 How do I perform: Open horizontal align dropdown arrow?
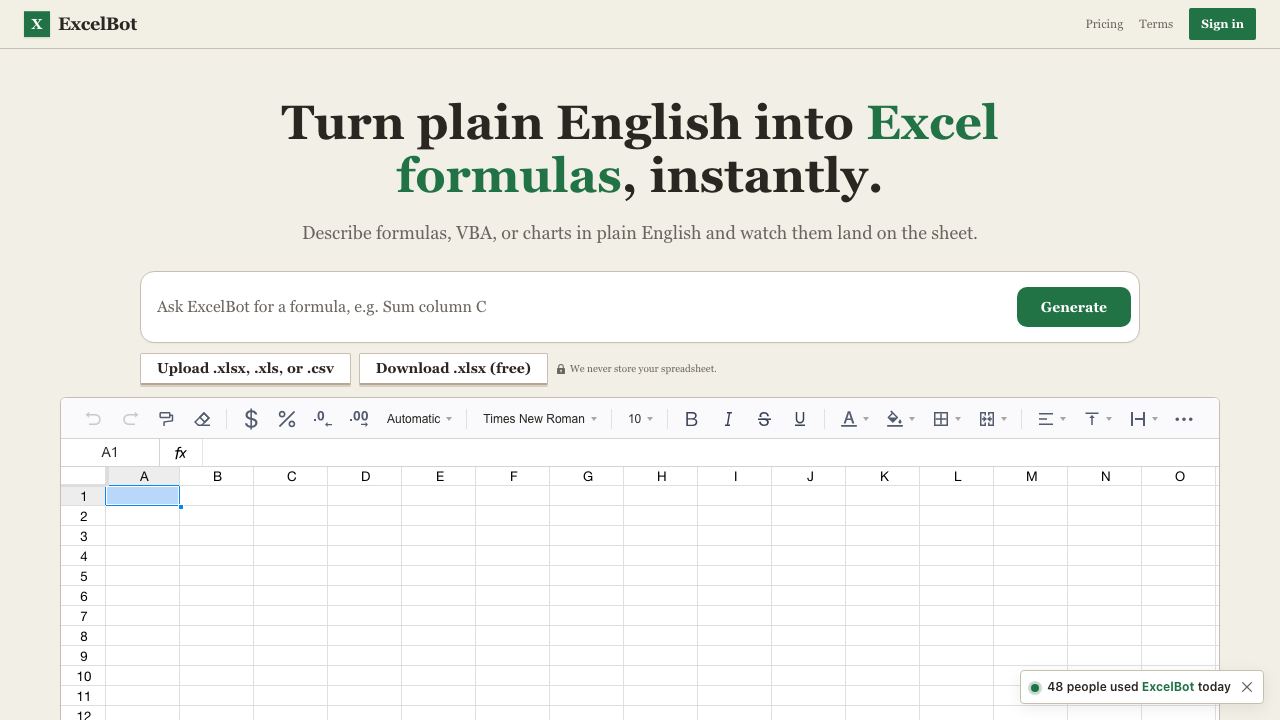(1063, 419)
